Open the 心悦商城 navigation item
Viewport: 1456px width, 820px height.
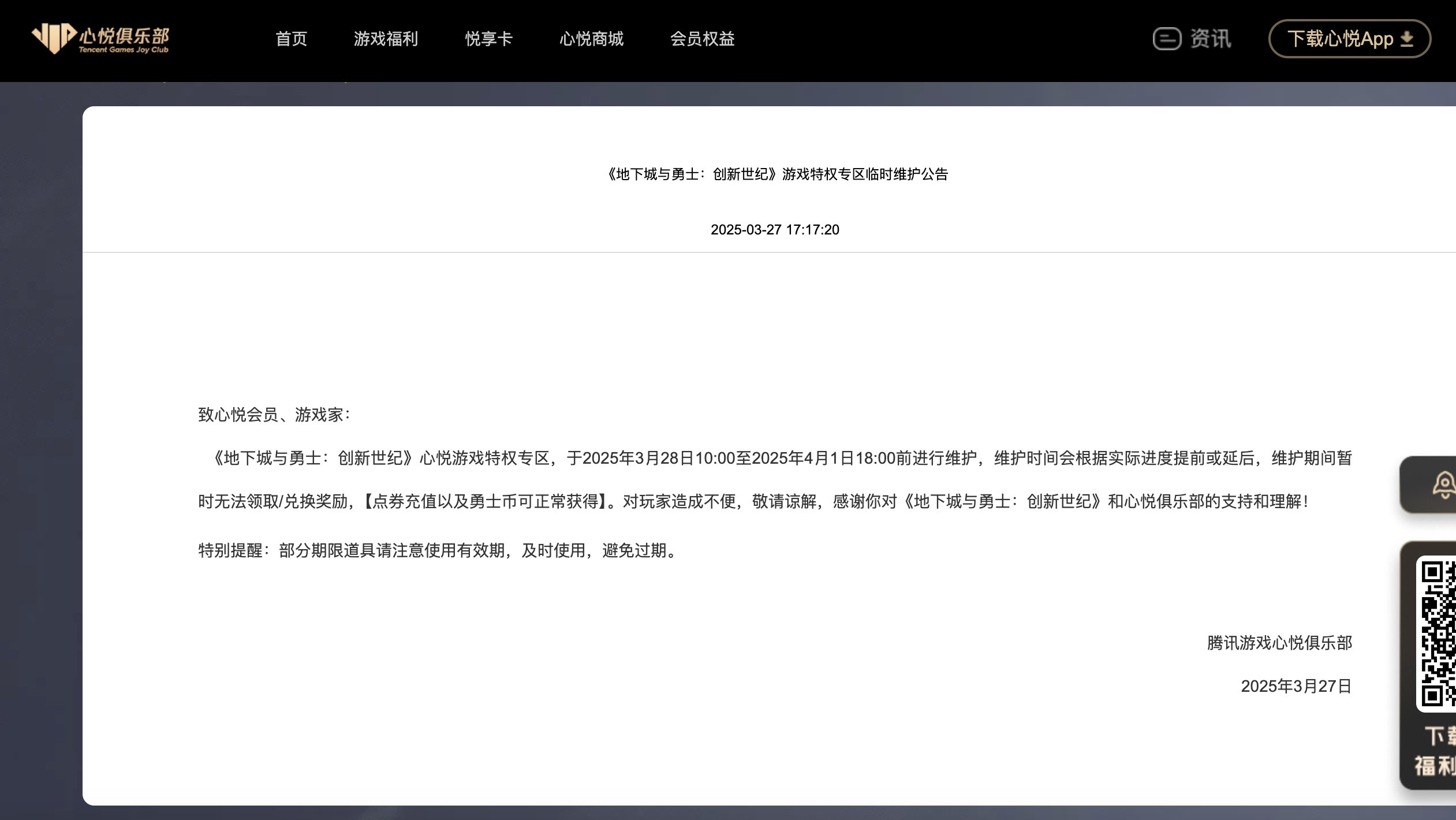(x=591, y=39)
